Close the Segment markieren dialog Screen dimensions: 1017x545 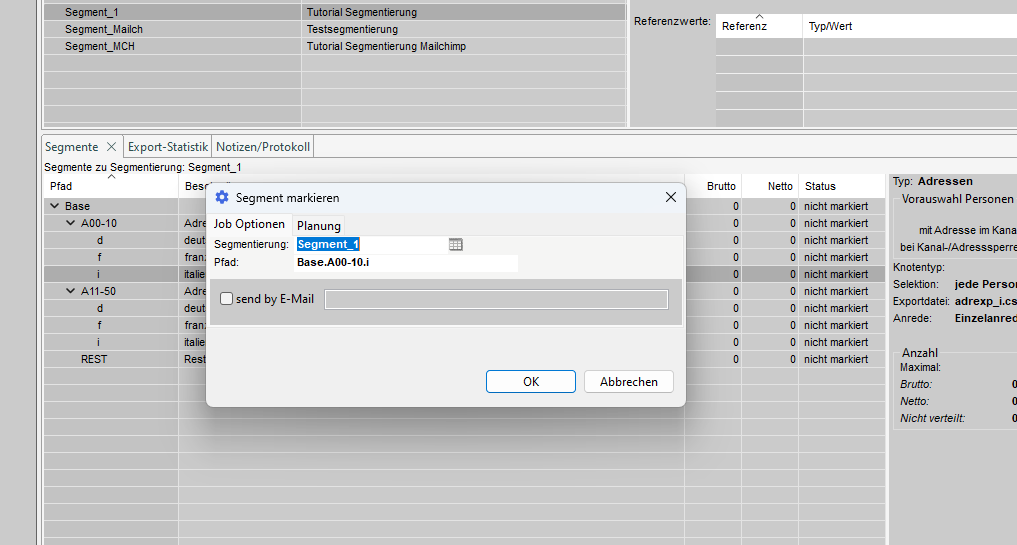pyautogui.click(x=671, y=198)
